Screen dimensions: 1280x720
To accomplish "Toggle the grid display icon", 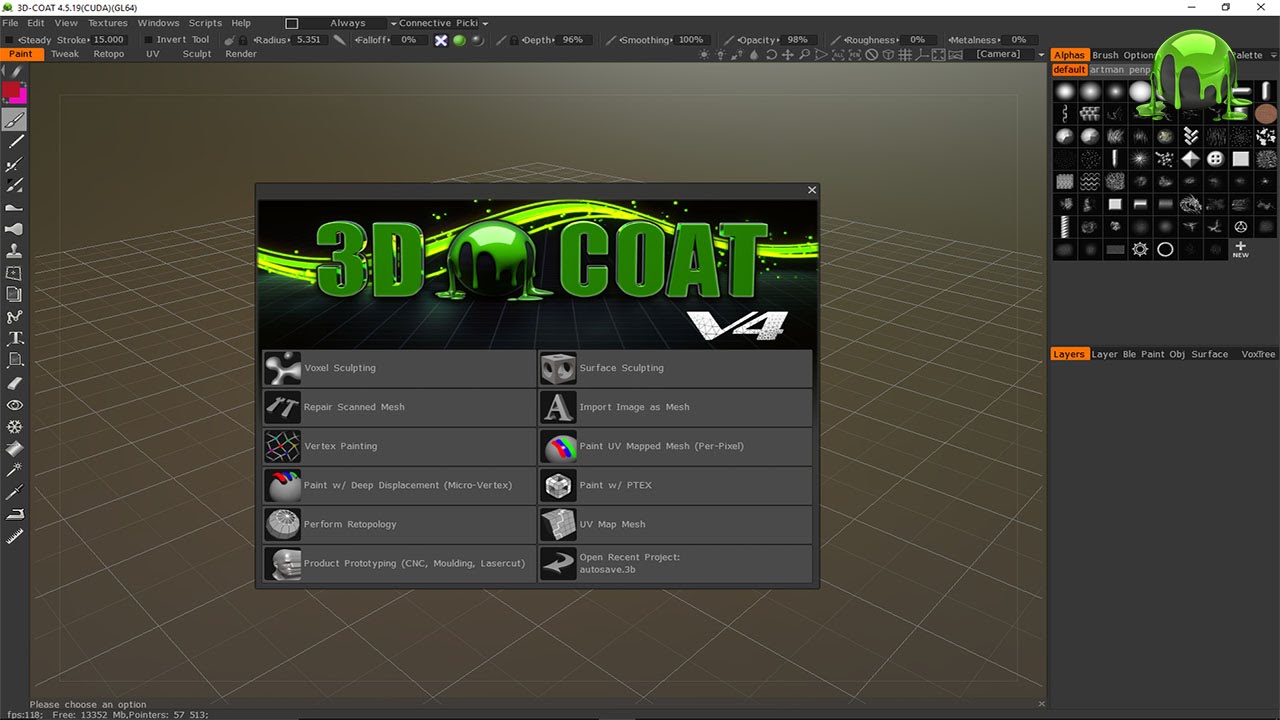I will pyautogui.click(x=905, y=55).
